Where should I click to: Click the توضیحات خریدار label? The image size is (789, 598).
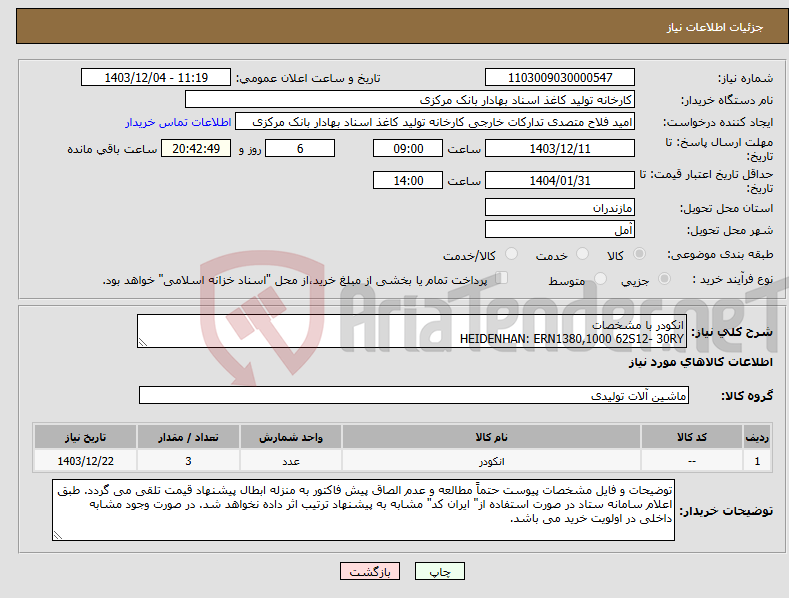coord(726,511)
